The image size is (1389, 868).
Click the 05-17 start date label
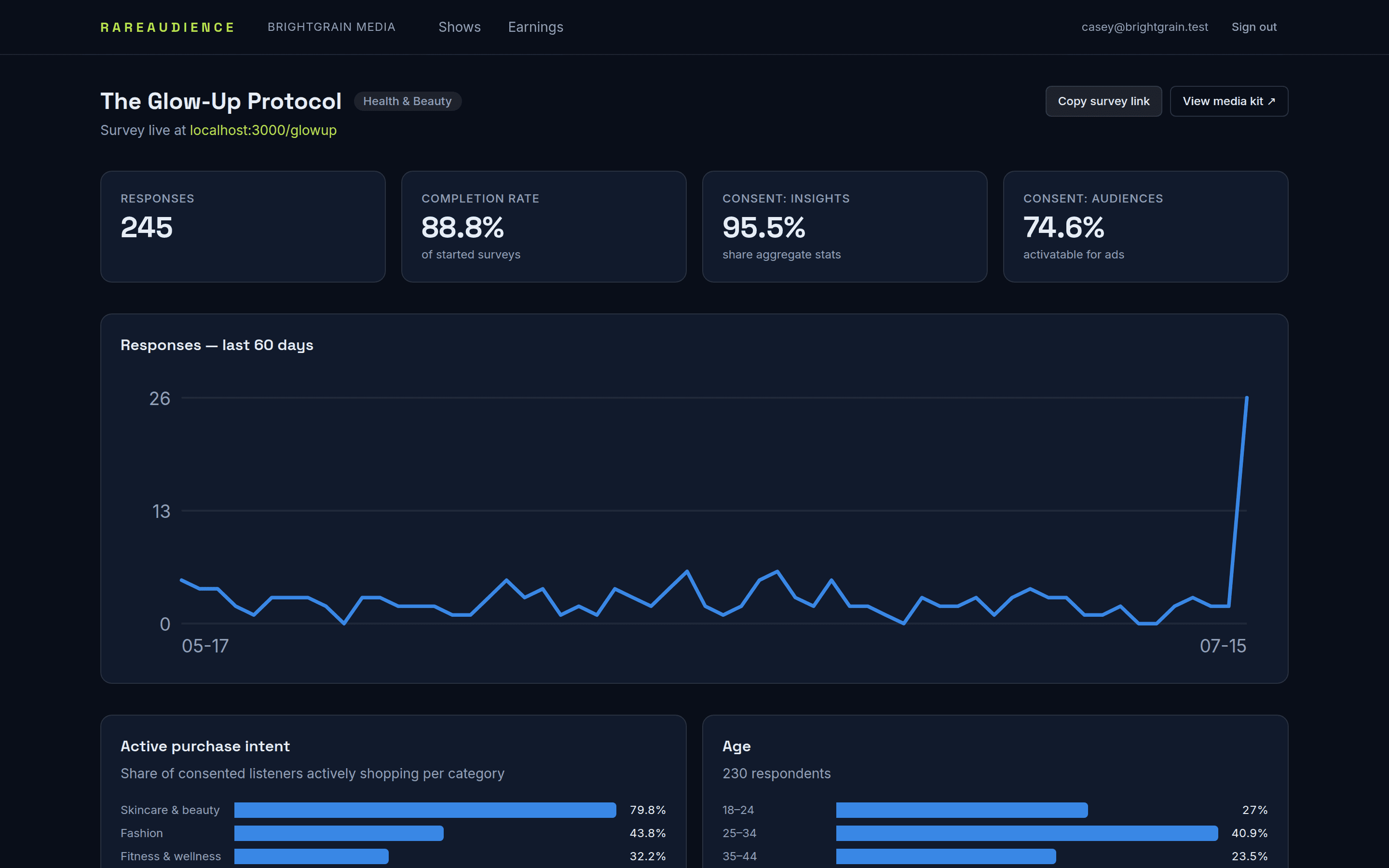click(x=205, y=646)
